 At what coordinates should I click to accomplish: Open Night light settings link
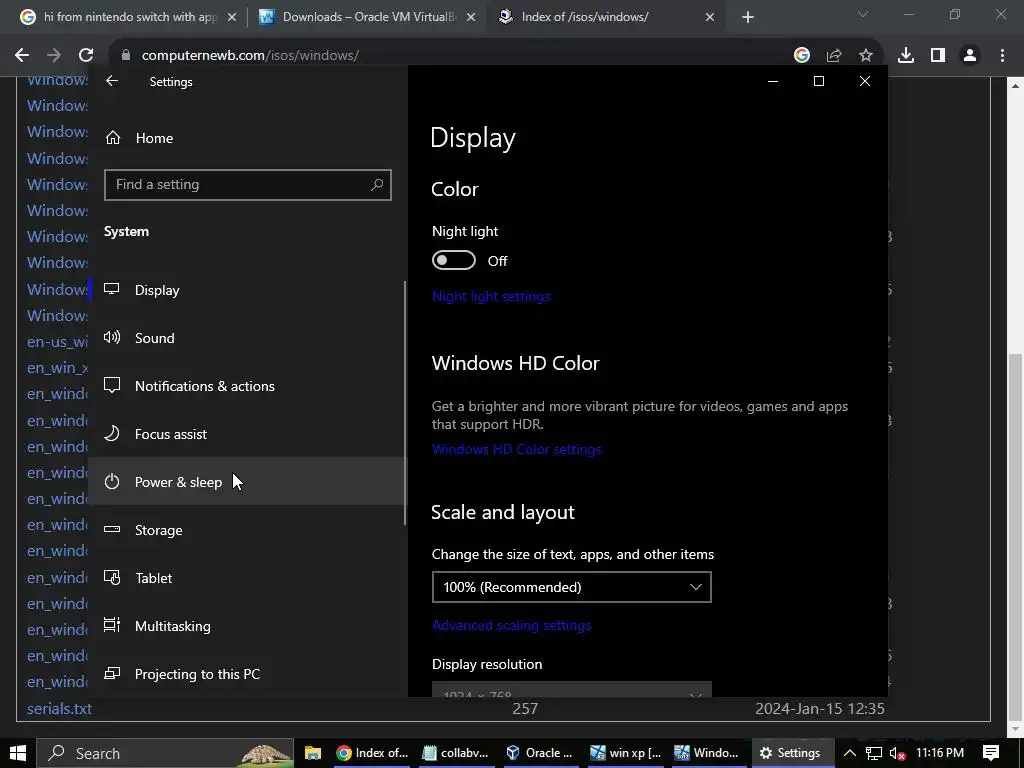(491, 296)
